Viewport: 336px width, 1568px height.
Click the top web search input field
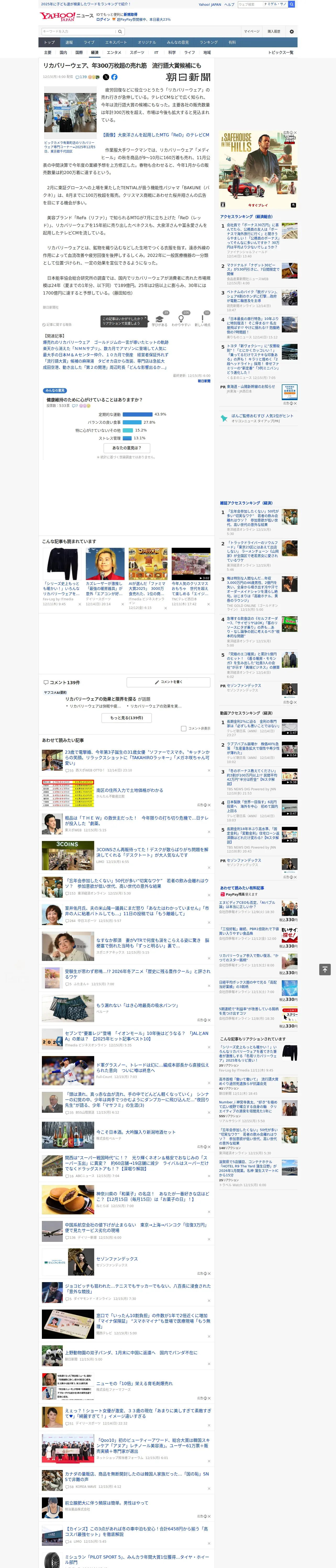click(249, 4)
